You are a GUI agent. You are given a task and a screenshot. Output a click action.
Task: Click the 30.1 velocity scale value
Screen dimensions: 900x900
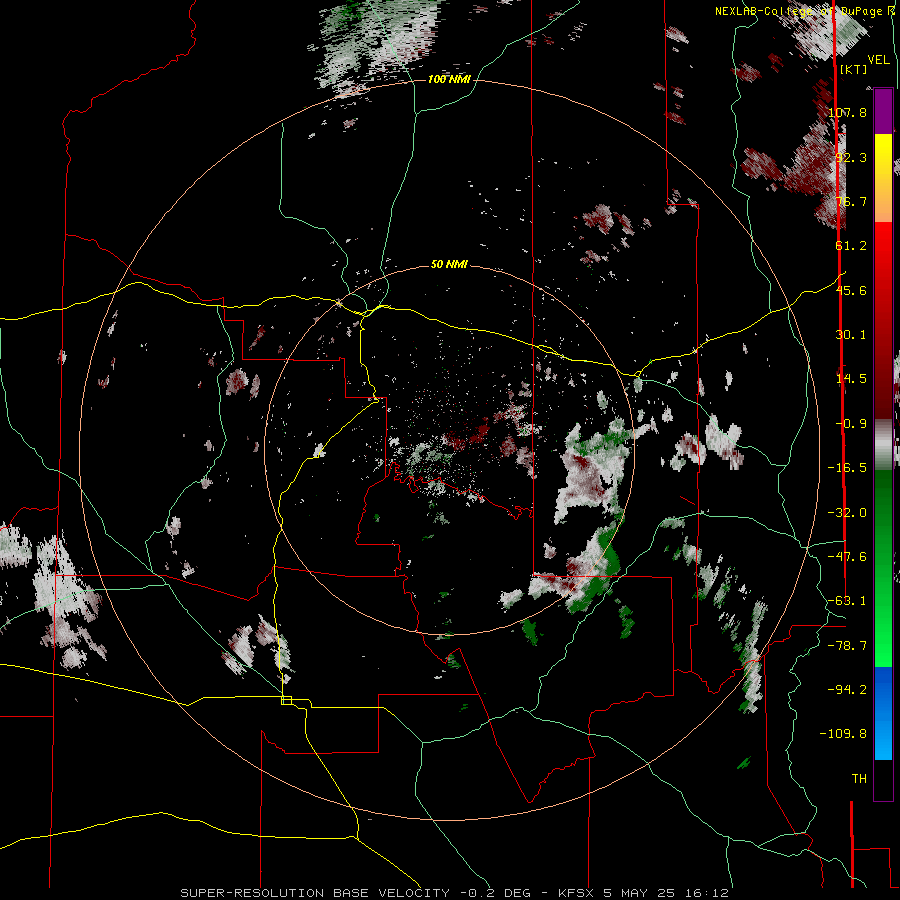click(851, 335)
